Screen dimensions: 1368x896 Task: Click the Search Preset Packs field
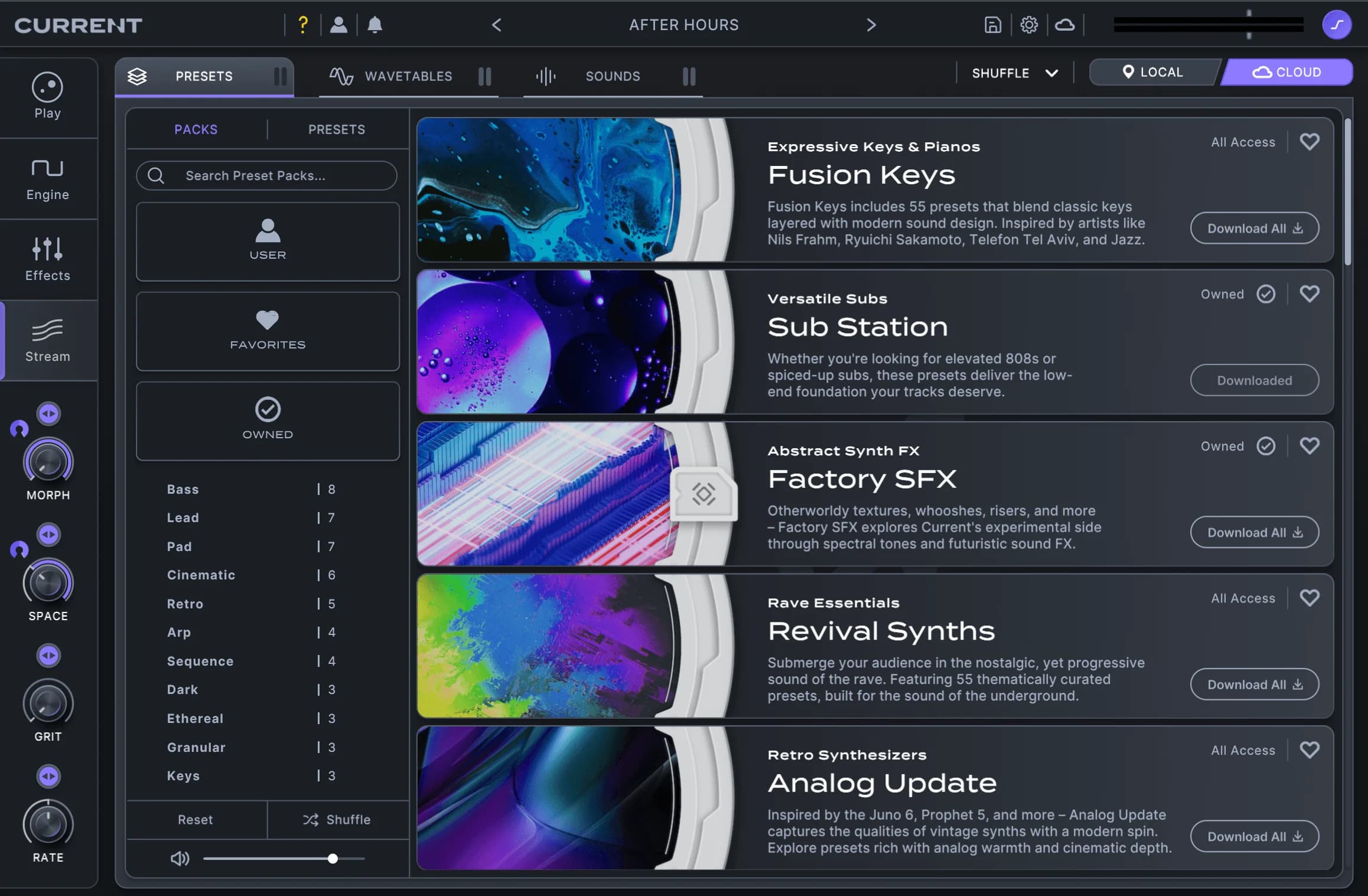(266, 175)
